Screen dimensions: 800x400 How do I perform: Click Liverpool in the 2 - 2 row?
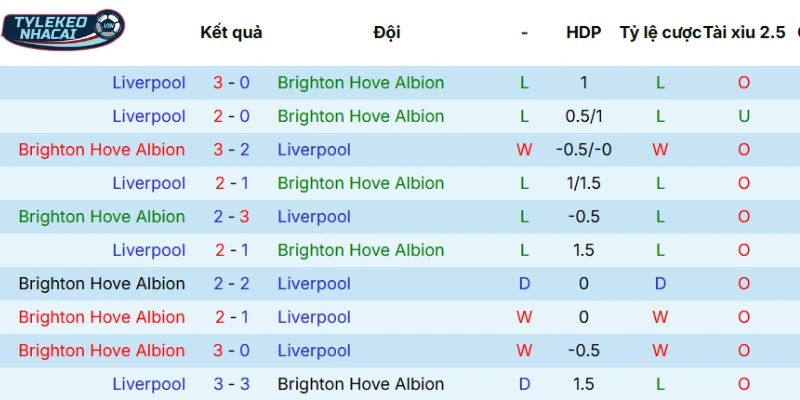point(314,284)
